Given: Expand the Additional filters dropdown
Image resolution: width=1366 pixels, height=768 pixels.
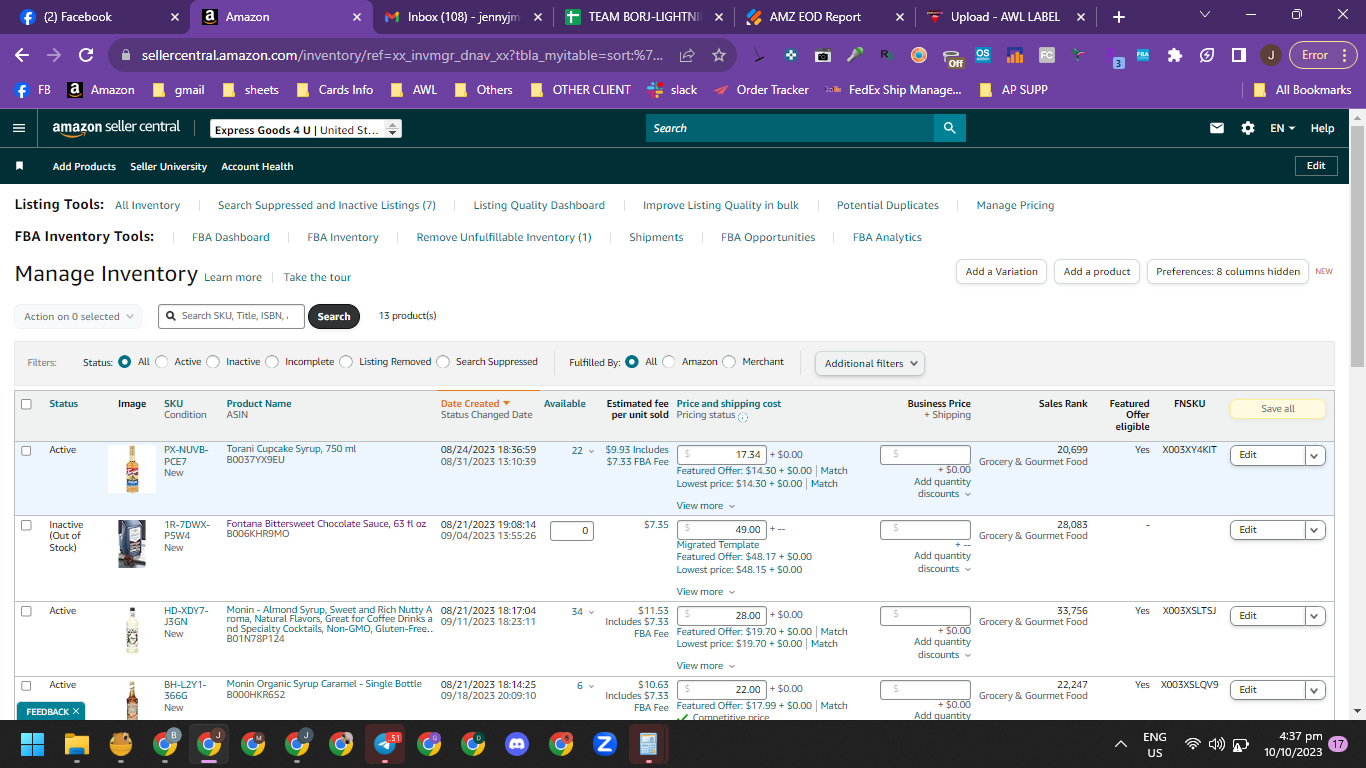Looking at the screenshot, I should coord(869,364).
